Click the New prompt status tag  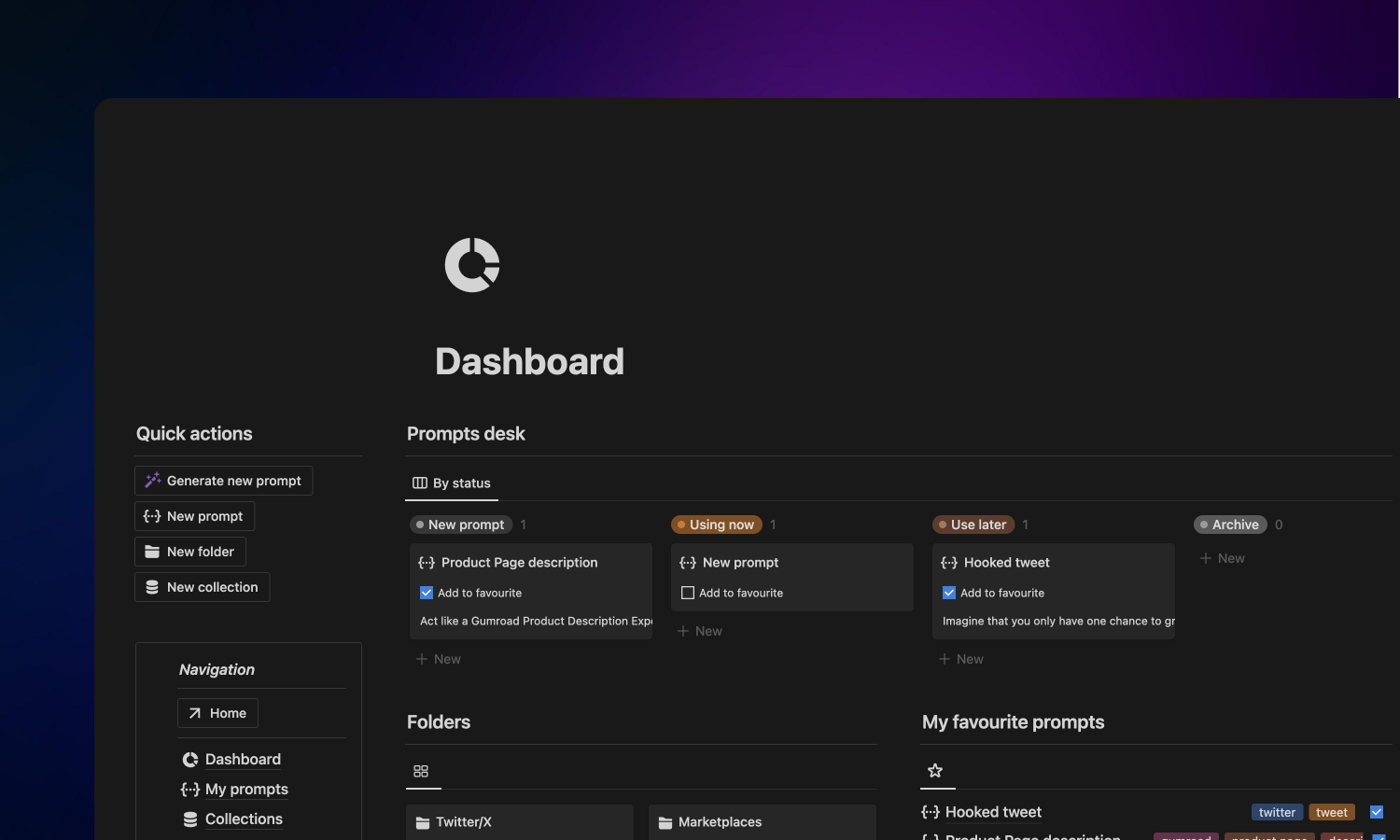pos(461,525)
